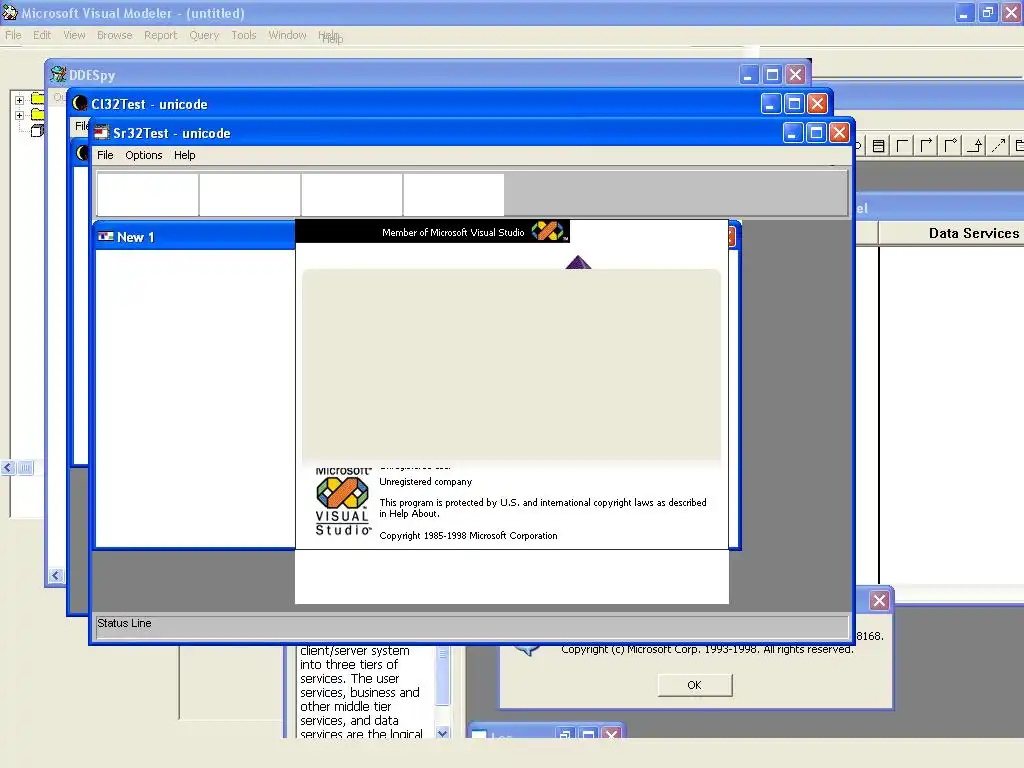Close the Sr32Test window

839,133
